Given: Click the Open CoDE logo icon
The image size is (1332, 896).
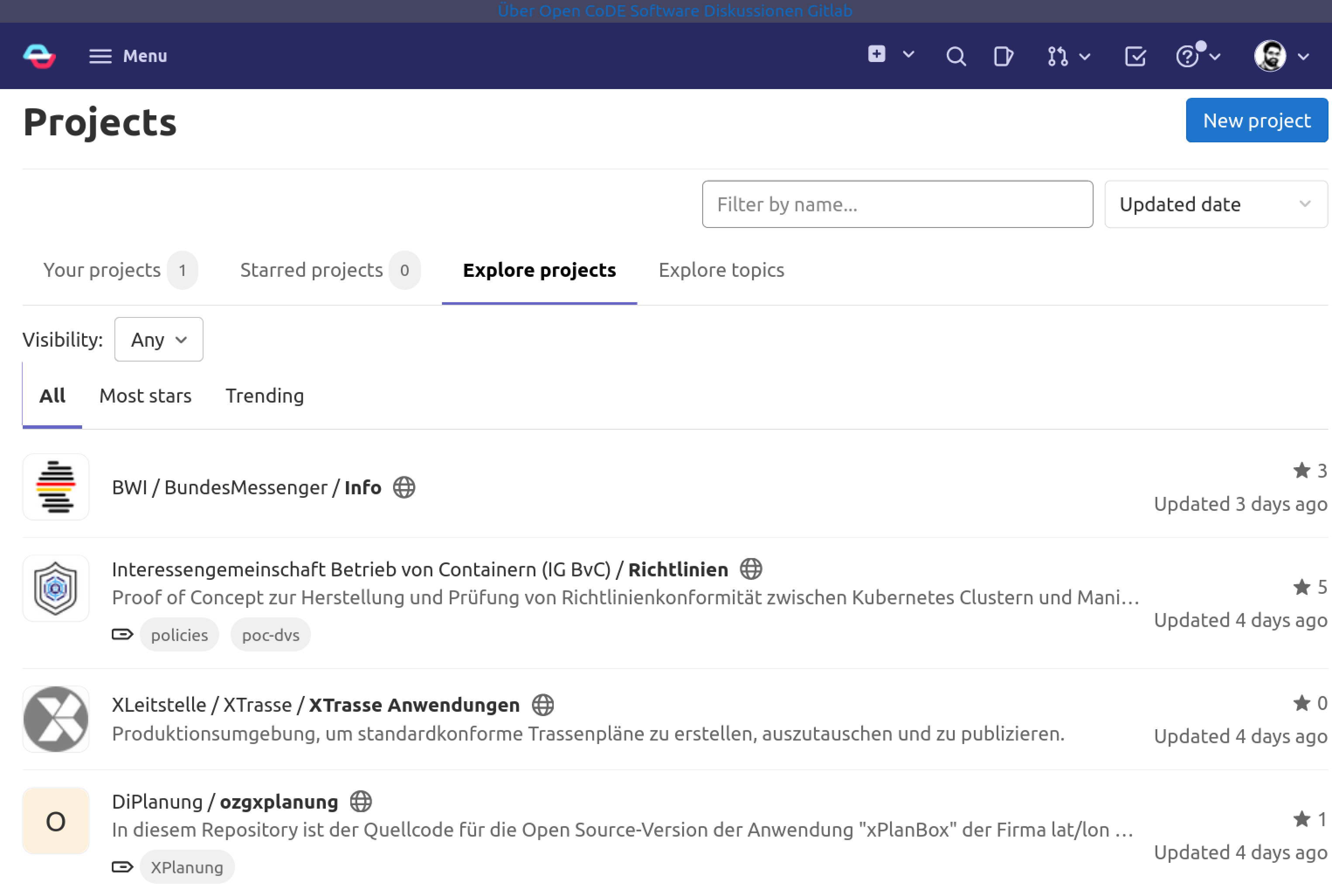Looking at the screenshot, I should (39, 56).
